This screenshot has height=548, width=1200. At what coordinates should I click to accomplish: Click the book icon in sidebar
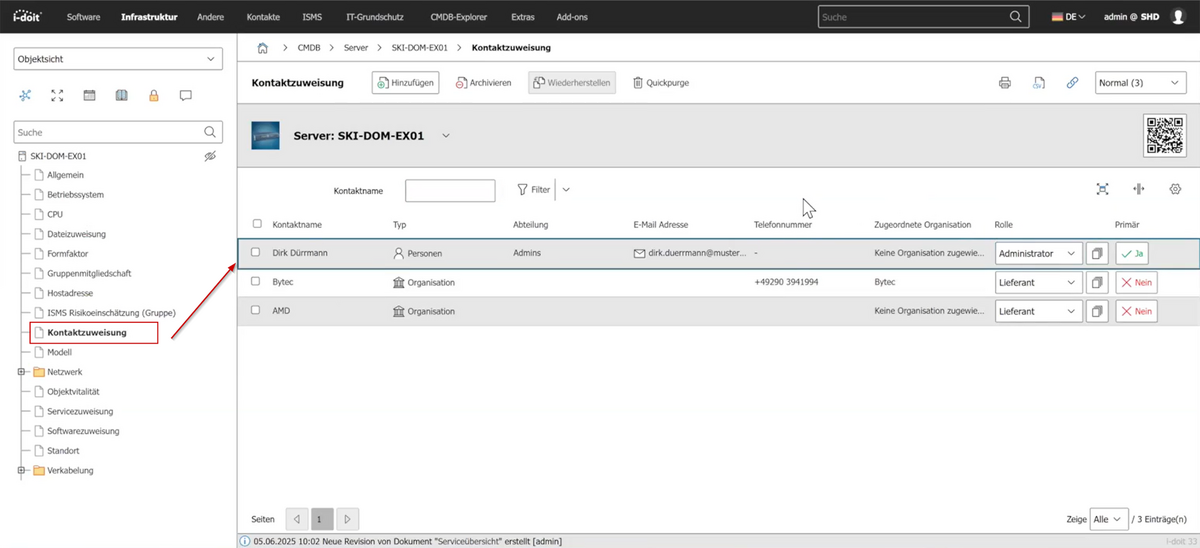click(x=121, y=96)
